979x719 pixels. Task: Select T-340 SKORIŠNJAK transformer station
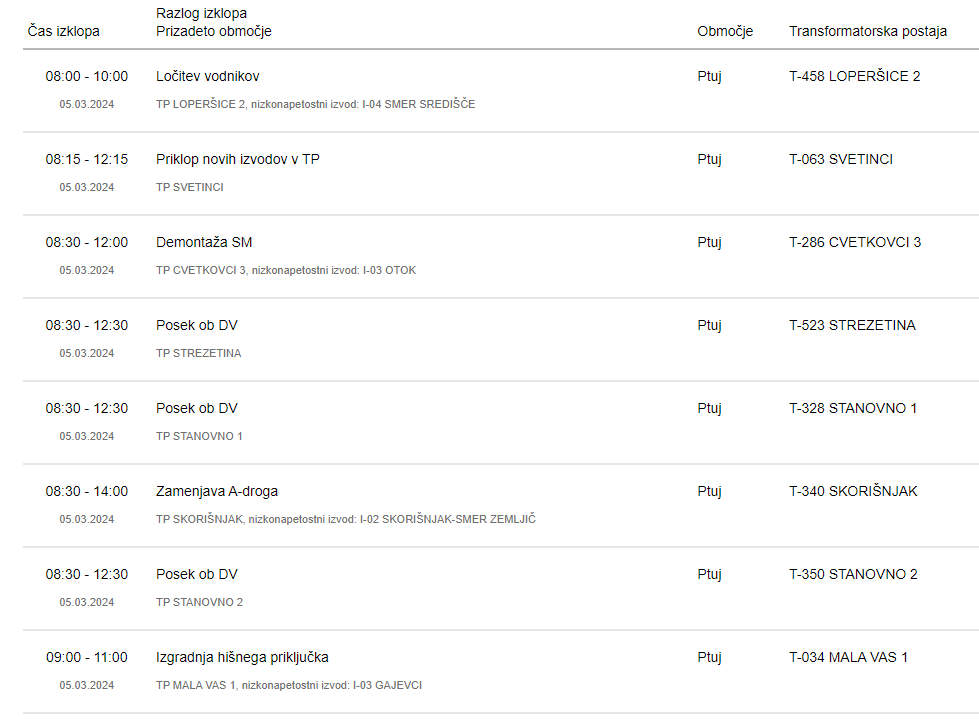(854, 491)
